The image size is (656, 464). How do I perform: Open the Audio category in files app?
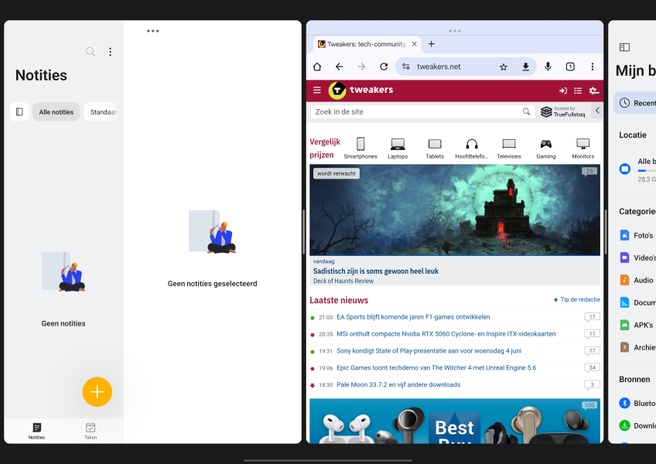(636, 280)
